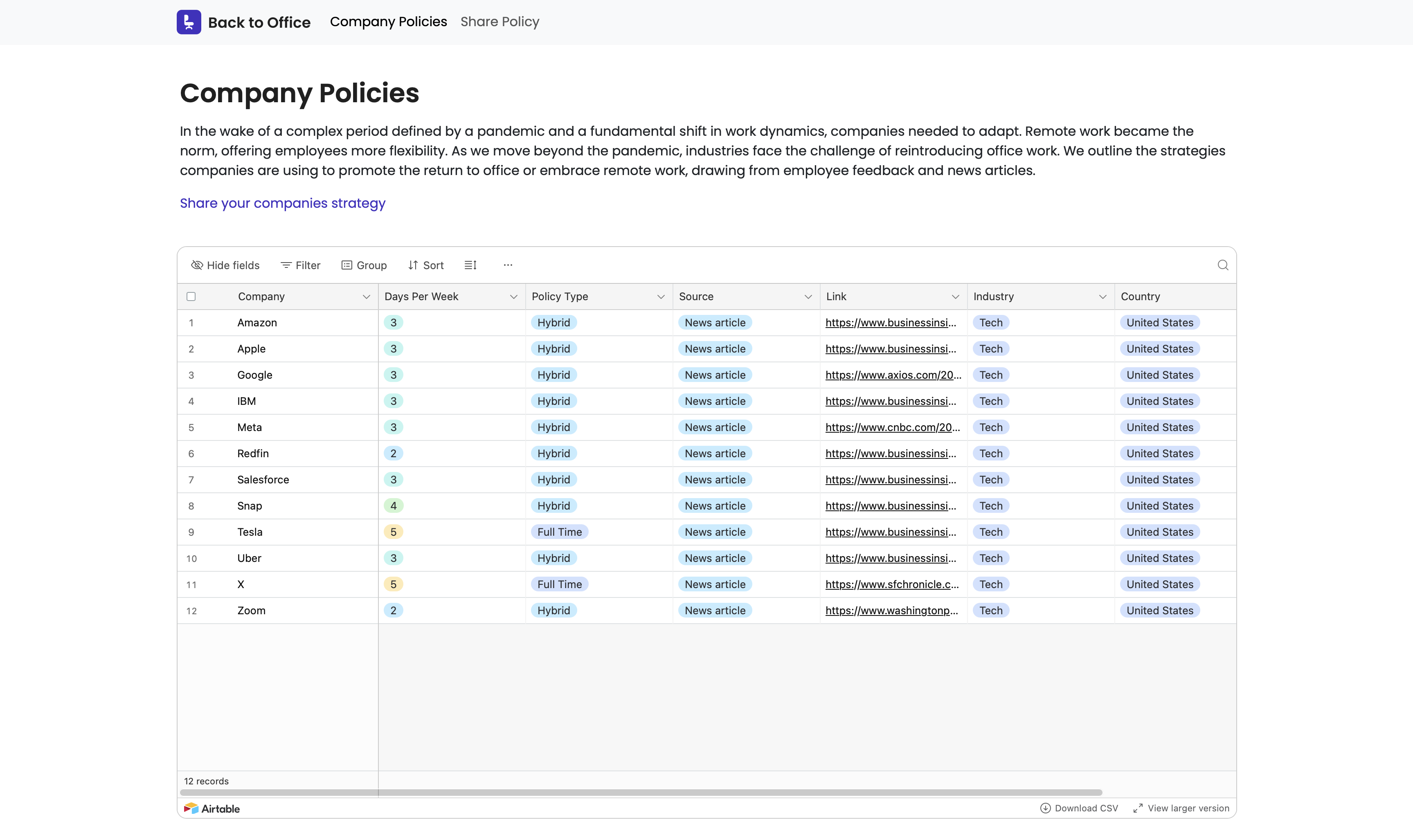This screenshot has height=840, width=1413.
Task: Open the Sort toolbar option
Action: pos(426,265)
